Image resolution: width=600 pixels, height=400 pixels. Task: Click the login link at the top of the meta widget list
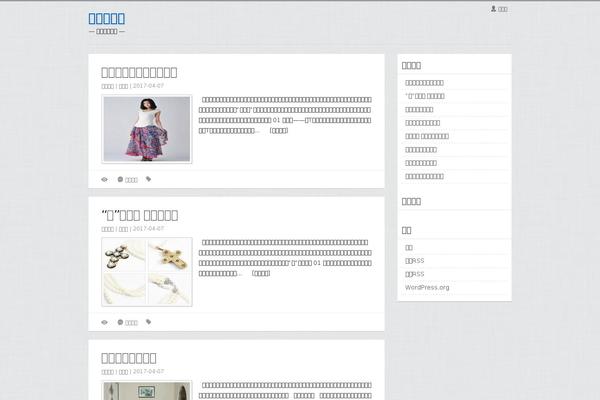click(409, 247)
